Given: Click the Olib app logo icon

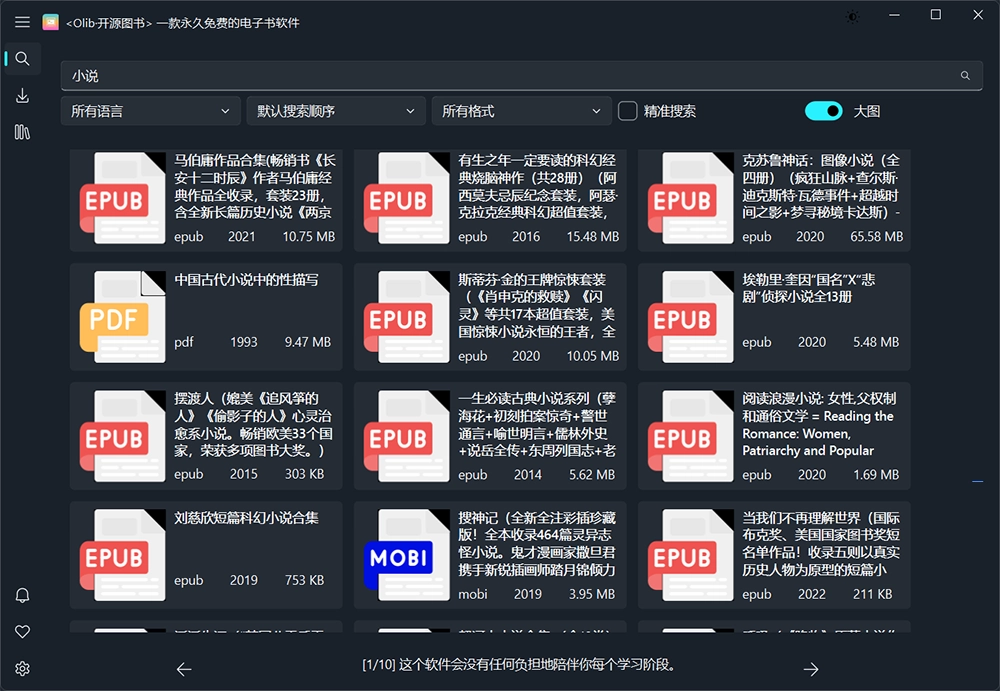Looking at the screenshot, I should coord(50,22).
